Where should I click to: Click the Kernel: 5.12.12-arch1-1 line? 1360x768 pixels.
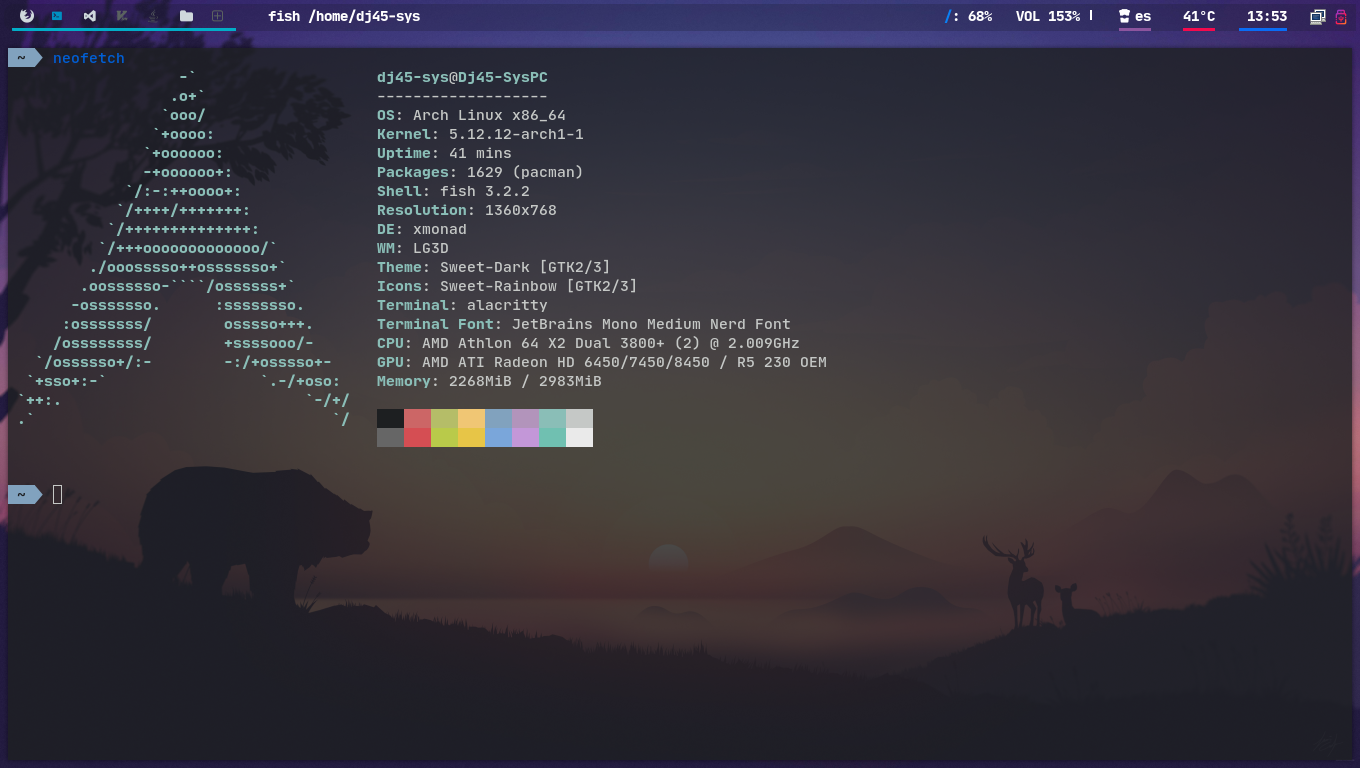pos(480,134)
